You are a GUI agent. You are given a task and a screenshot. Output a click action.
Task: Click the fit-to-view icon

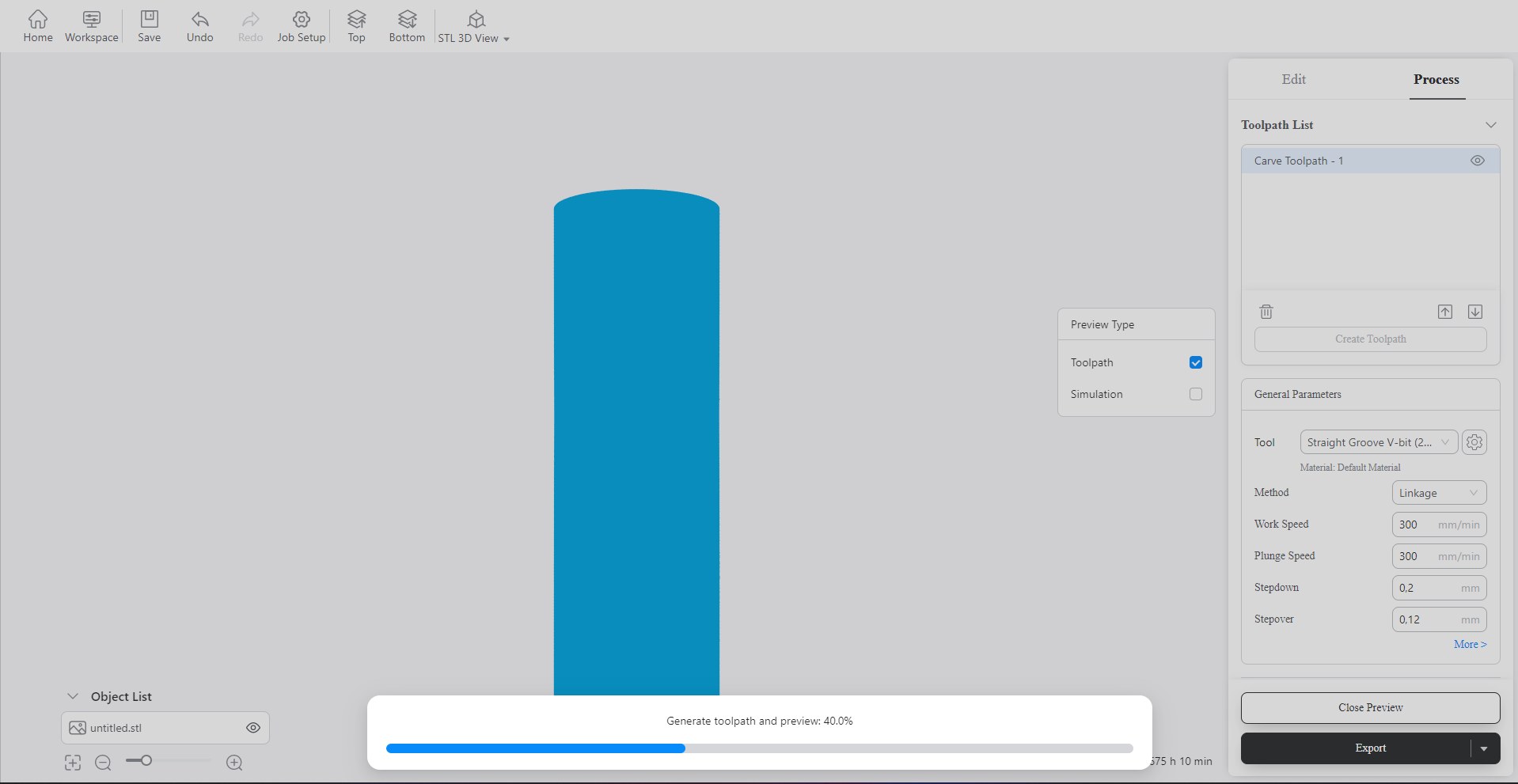(73, 763)
